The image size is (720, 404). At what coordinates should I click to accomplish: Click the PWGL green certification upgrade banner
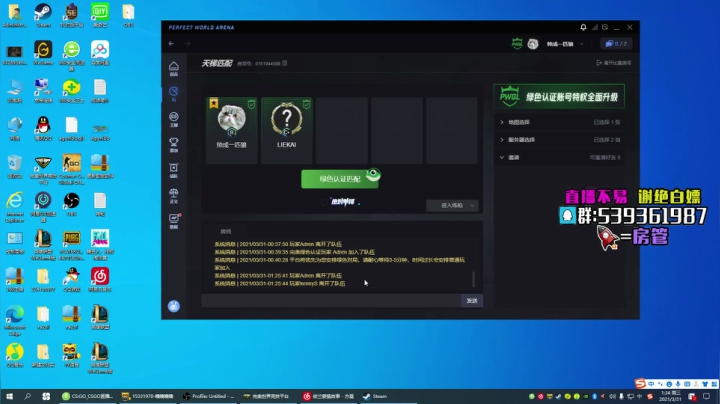click(x=559, y=96)
